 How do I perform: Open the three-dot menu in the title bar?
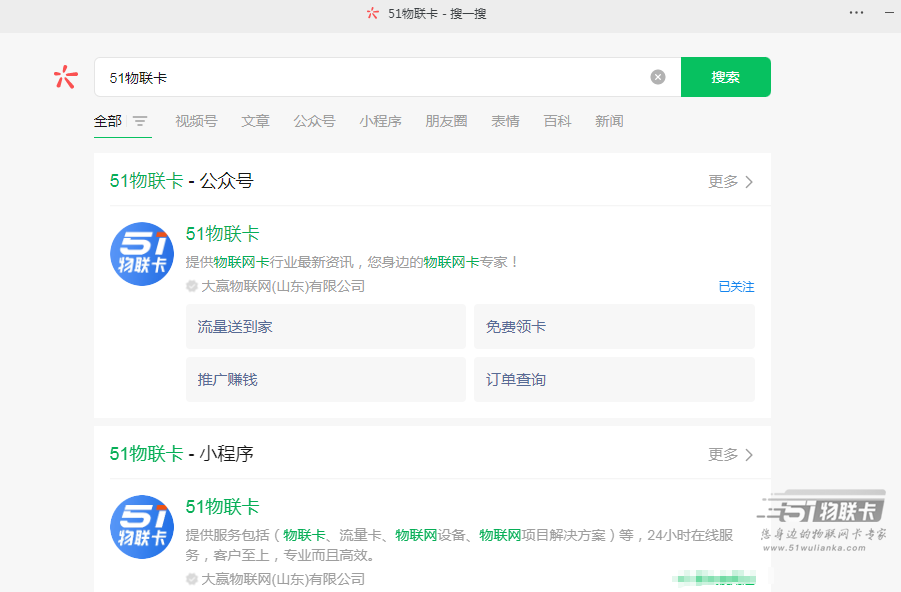tap(856, 13)
